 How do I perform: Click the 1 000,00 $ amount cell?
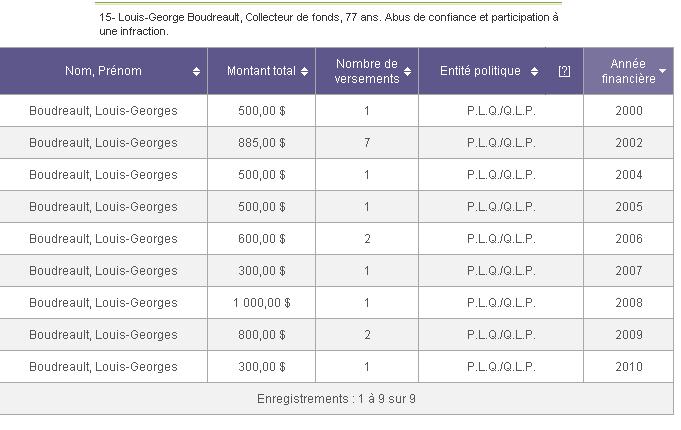pyautogui.click(x=261, y=303)
